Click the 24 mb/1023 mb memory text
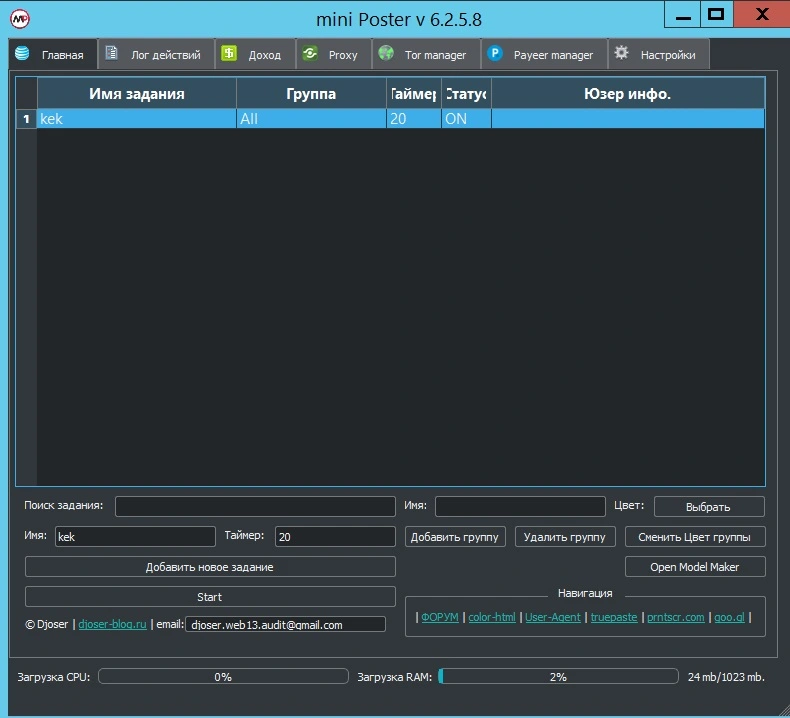This screenshot has width=790, height=718. [x=726, y=677]
